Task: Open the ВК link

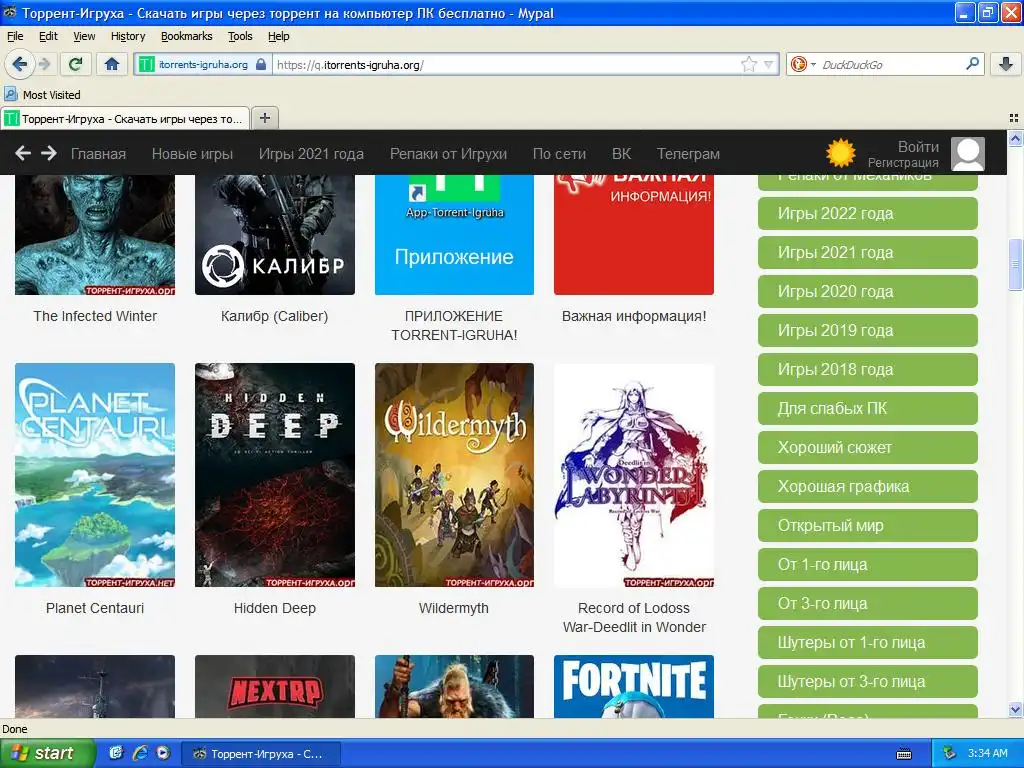Action: (621, 154)
